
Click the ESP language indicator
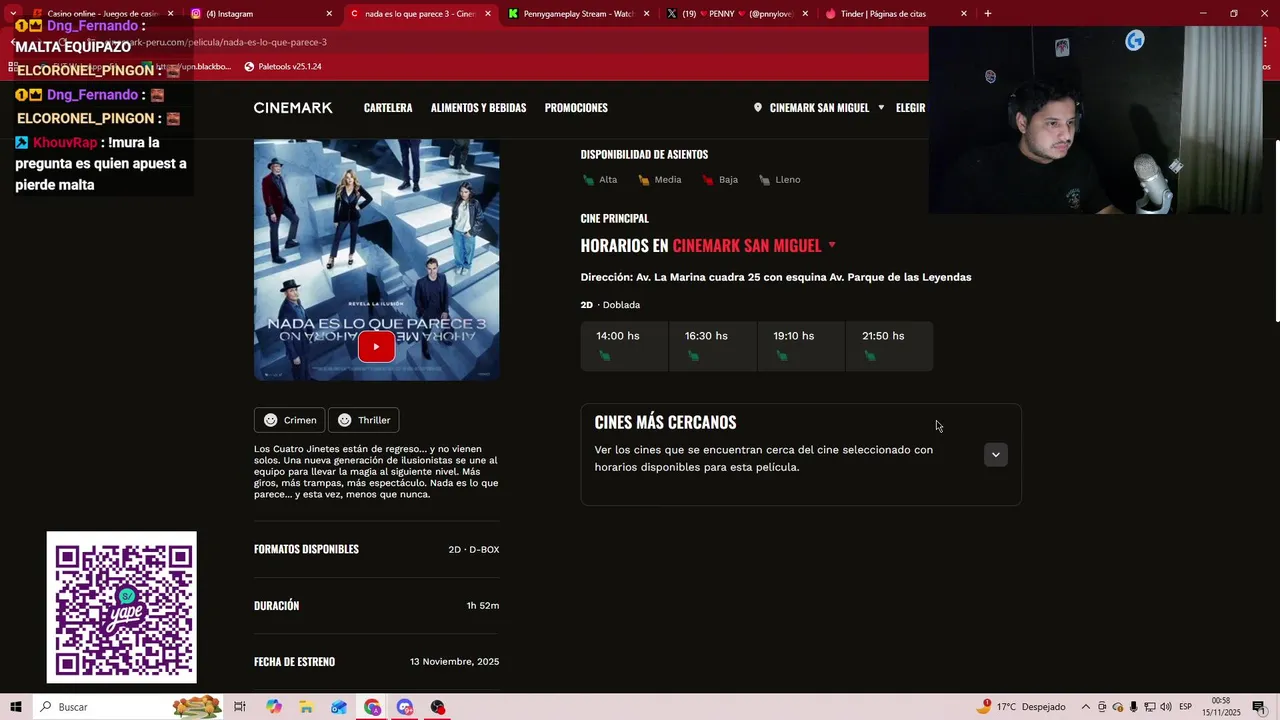click(1186, 707)
